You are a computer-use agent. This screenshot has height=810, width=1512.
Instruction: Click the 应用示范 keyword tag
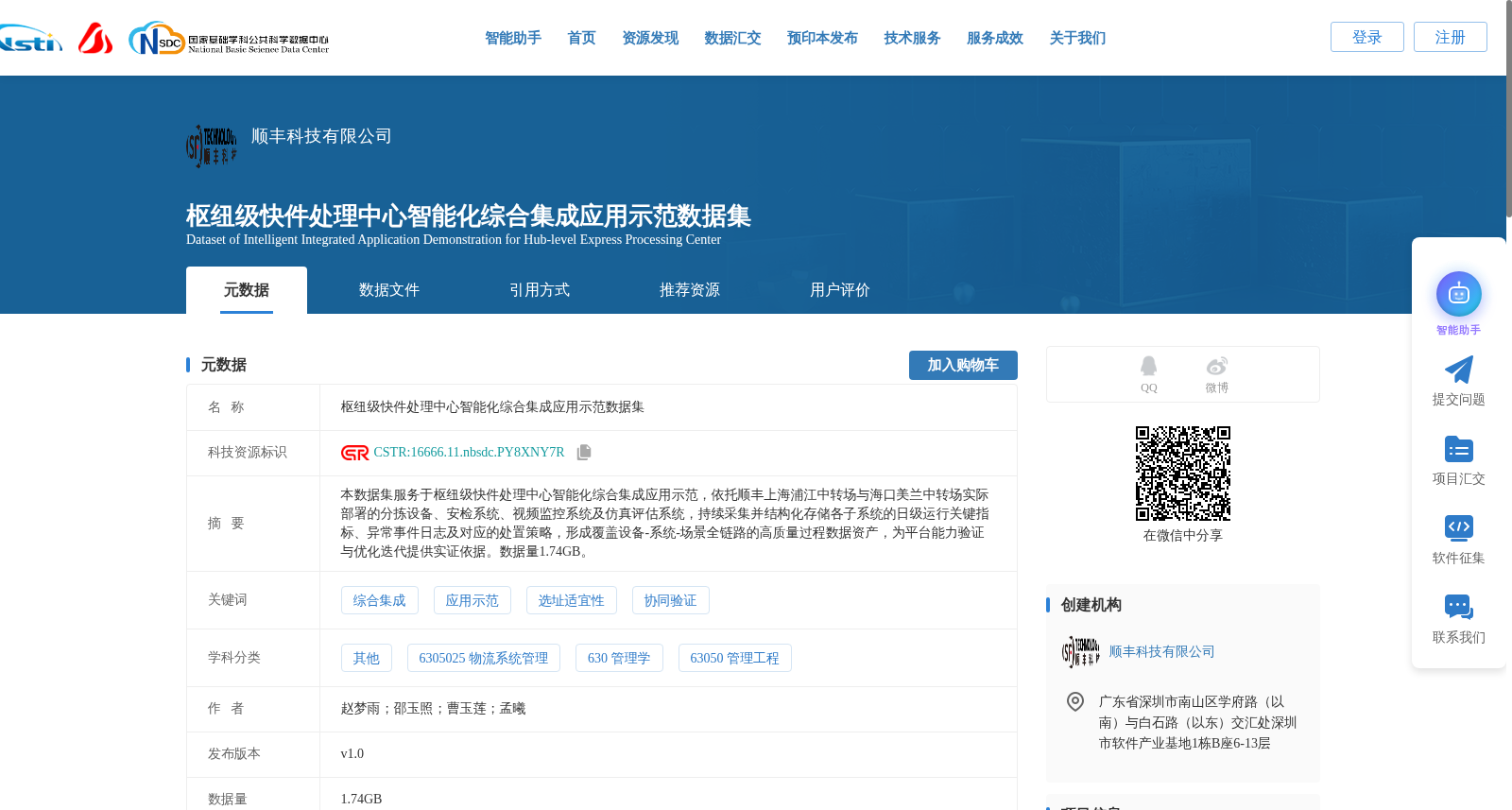472,600
